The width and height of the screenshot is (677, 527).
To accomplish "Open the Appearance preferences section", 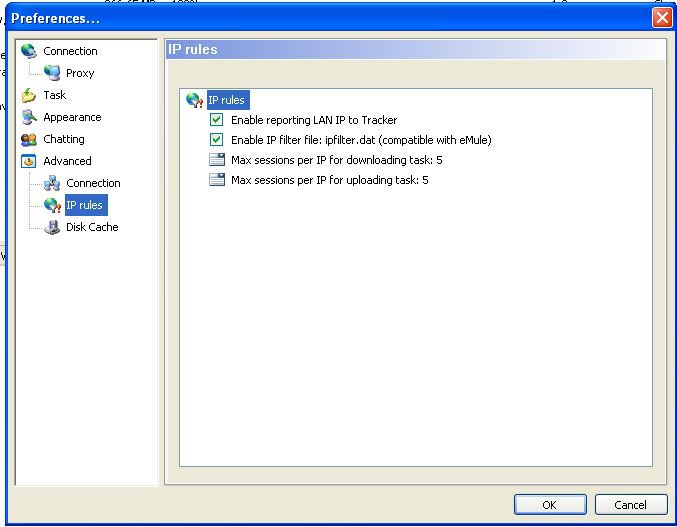I will pos(72,117).
